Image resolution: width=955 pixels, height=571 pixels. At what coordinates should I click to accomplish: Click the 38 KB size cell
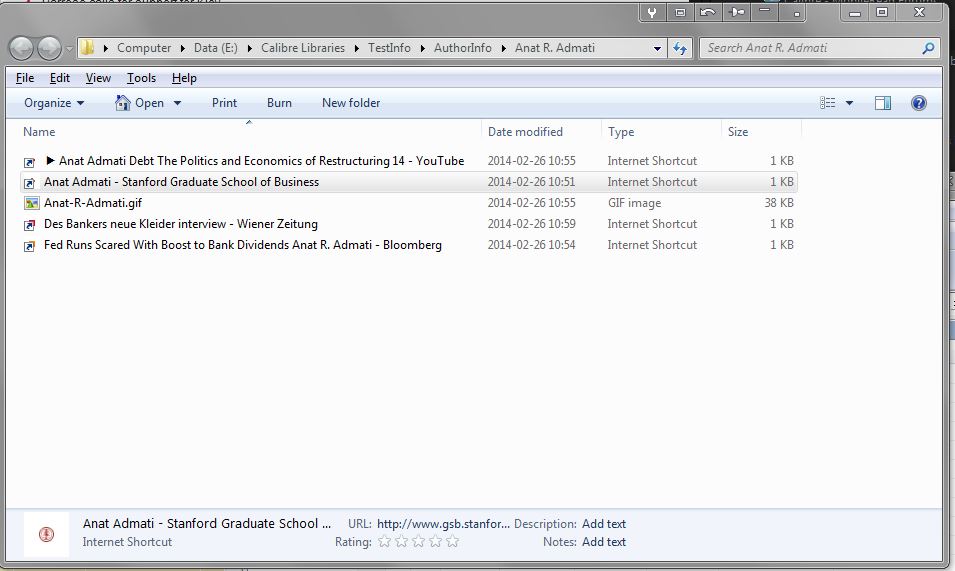coord(779,203)
